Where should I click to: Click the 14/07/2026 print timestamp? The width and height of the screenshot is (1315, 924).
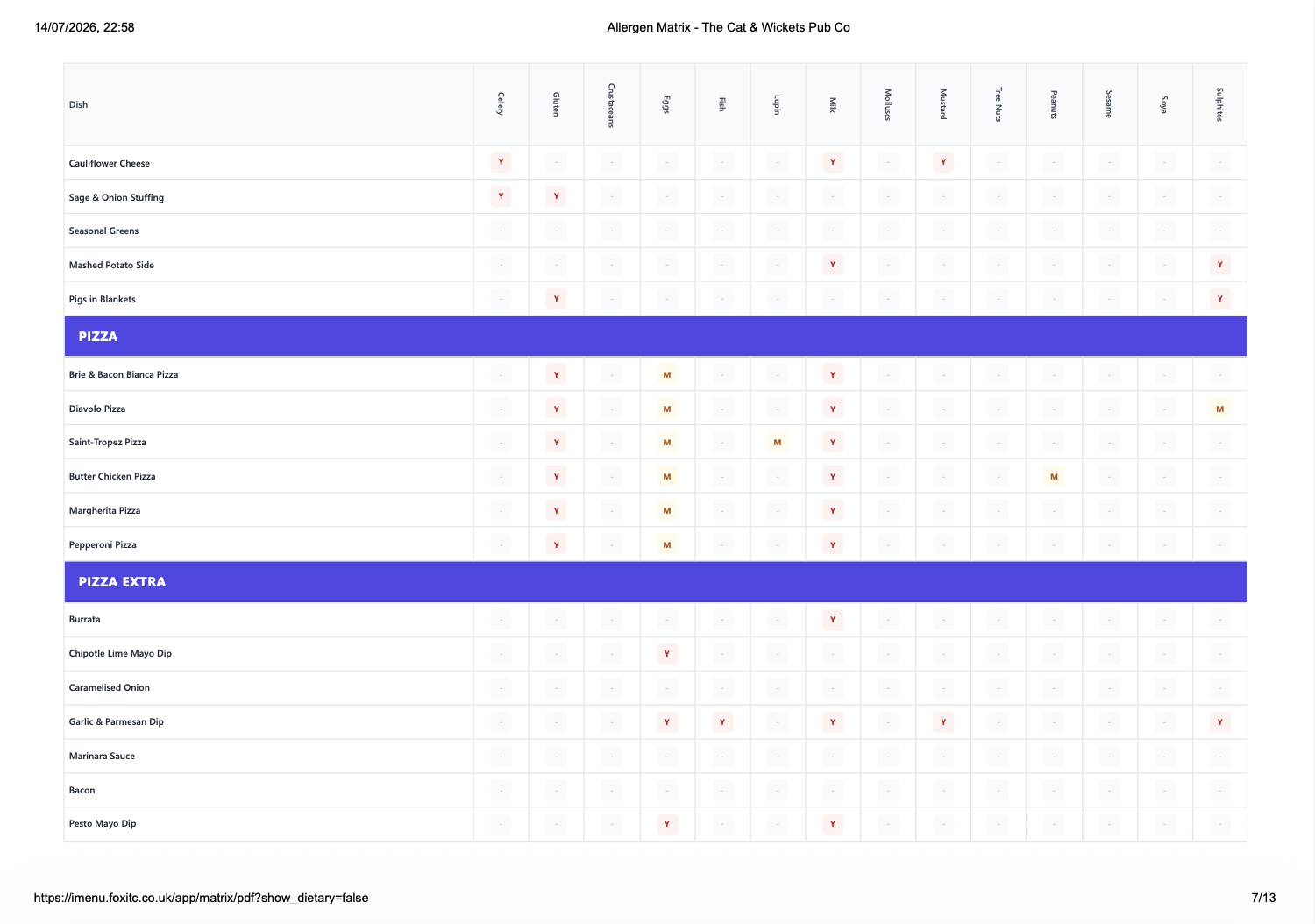pos(84,27)
